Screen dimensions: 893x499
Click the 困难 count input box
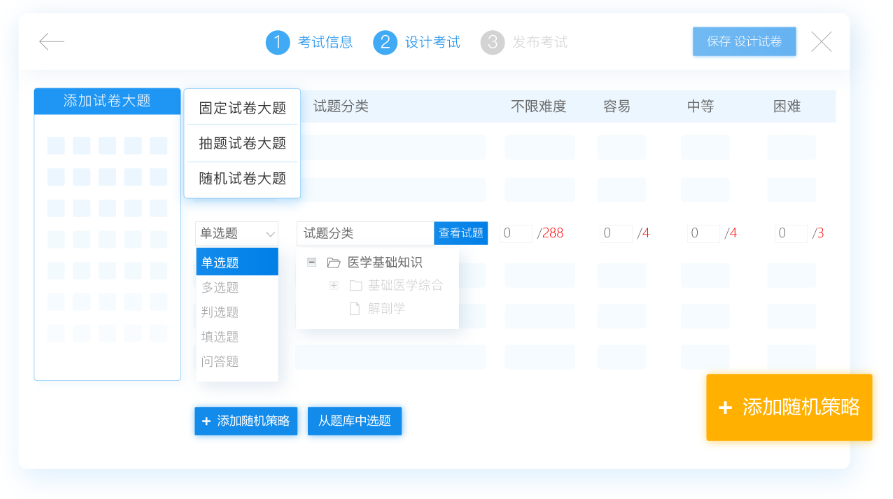coord(790,233)
